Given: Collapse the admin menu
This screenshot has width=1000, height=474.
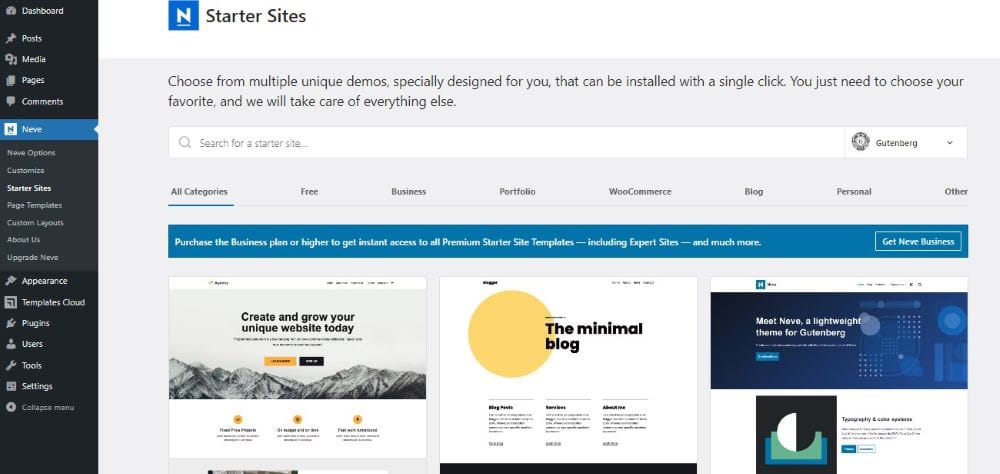Looking at the screenshot, I should coord(40,407).
